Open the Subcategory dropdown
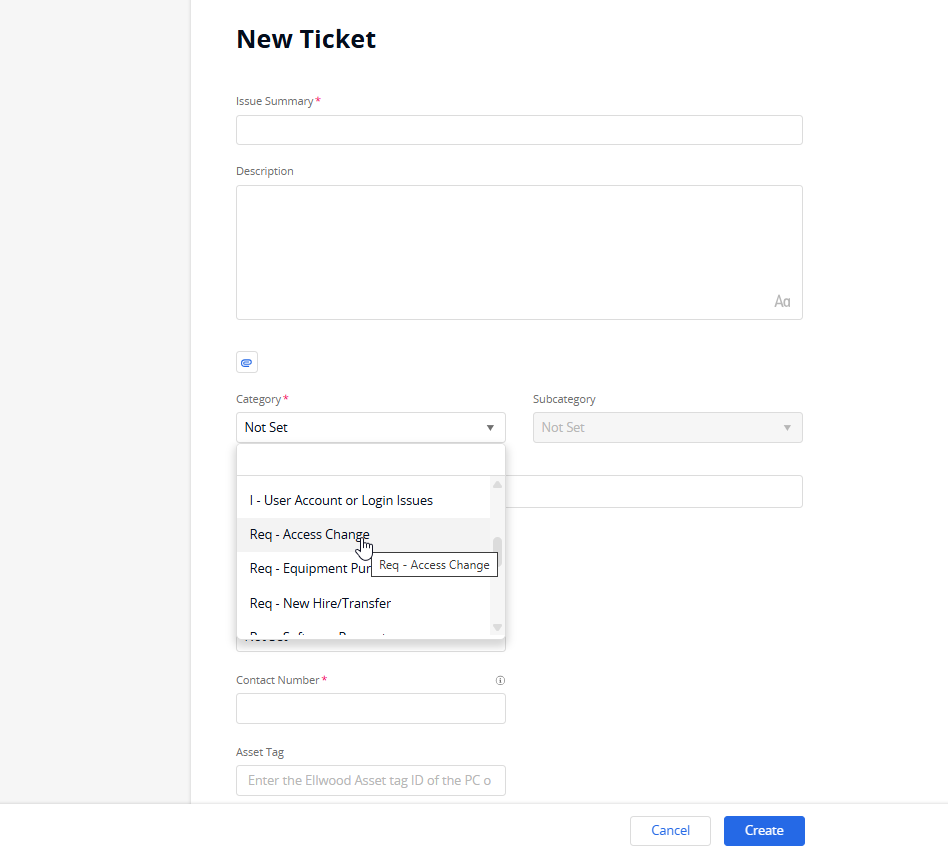The height and width of the screenshot is (846, 948). point(667,428)
